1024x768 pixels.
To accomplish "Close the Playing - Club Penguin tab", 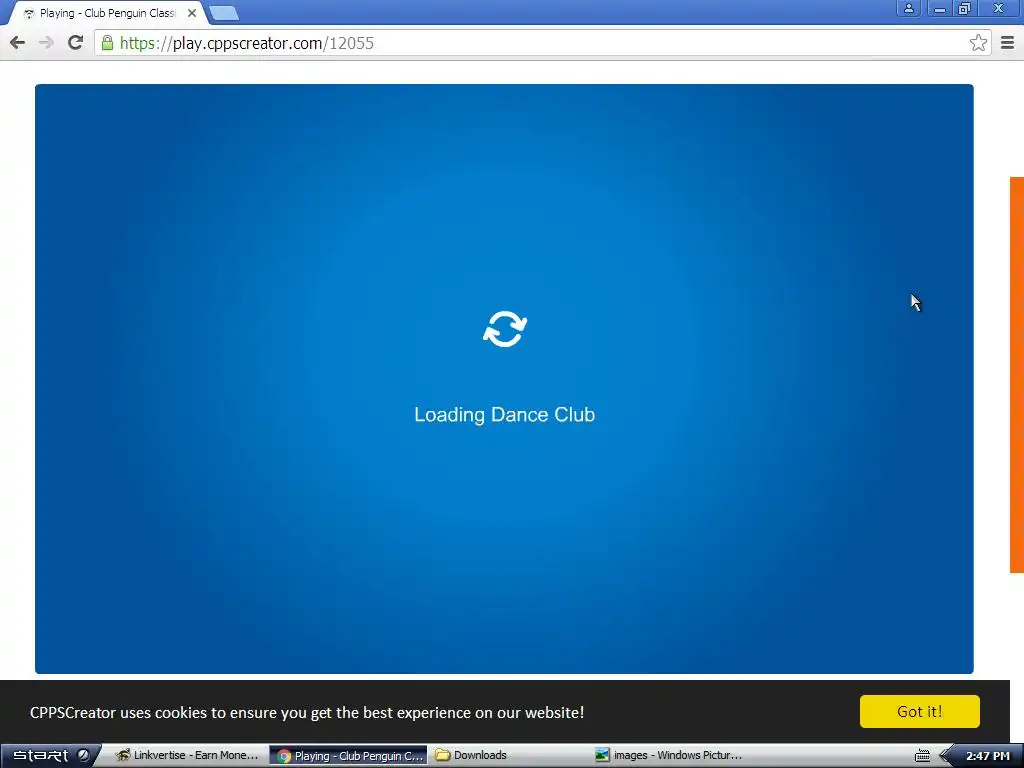I will 191,13.
